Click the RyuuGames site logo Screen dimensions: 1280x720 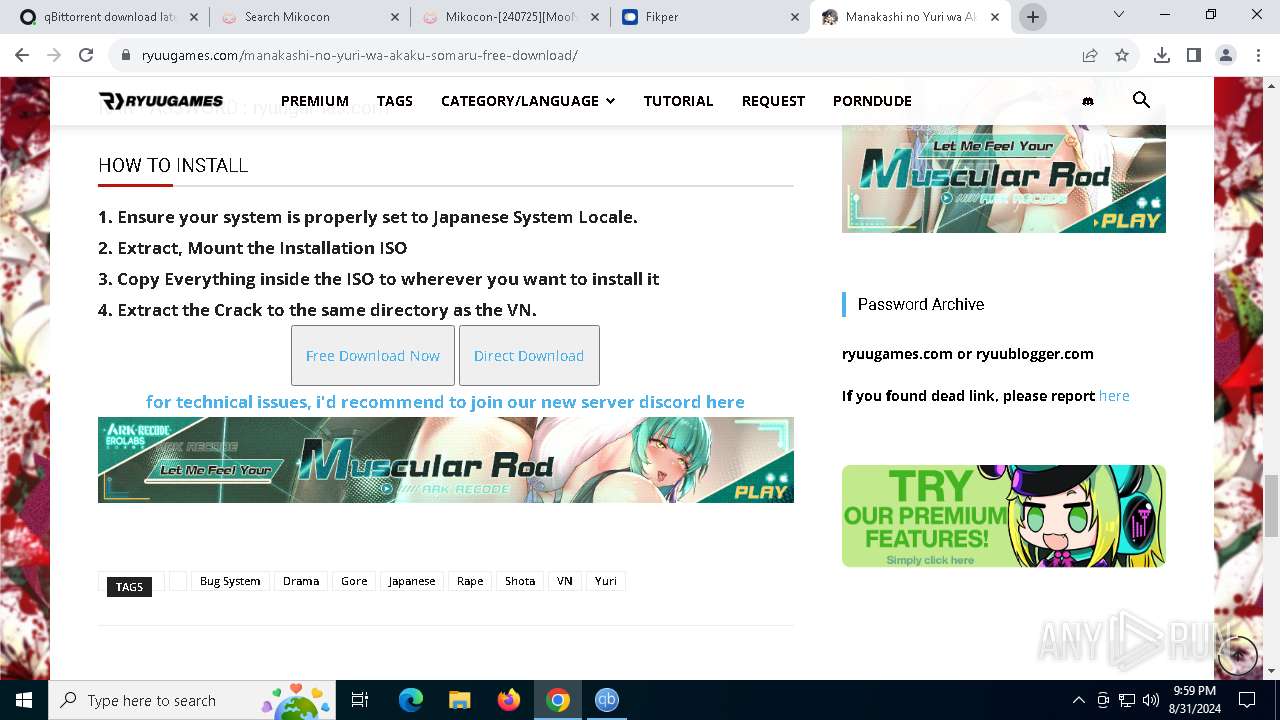click(x=161, y=100)
